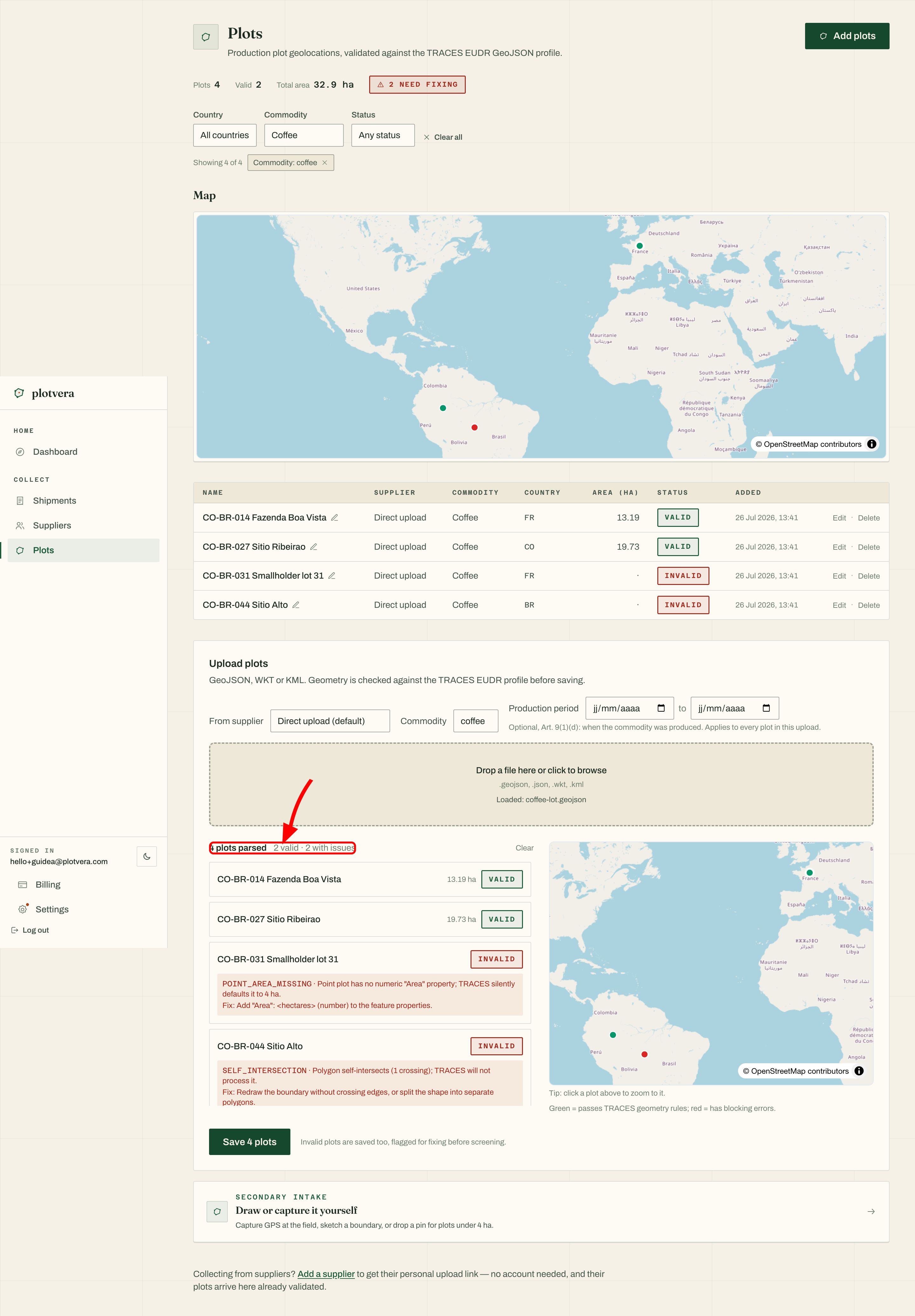Expand the From supplier dropdown
915x1316 pixels.
(330, 721)
